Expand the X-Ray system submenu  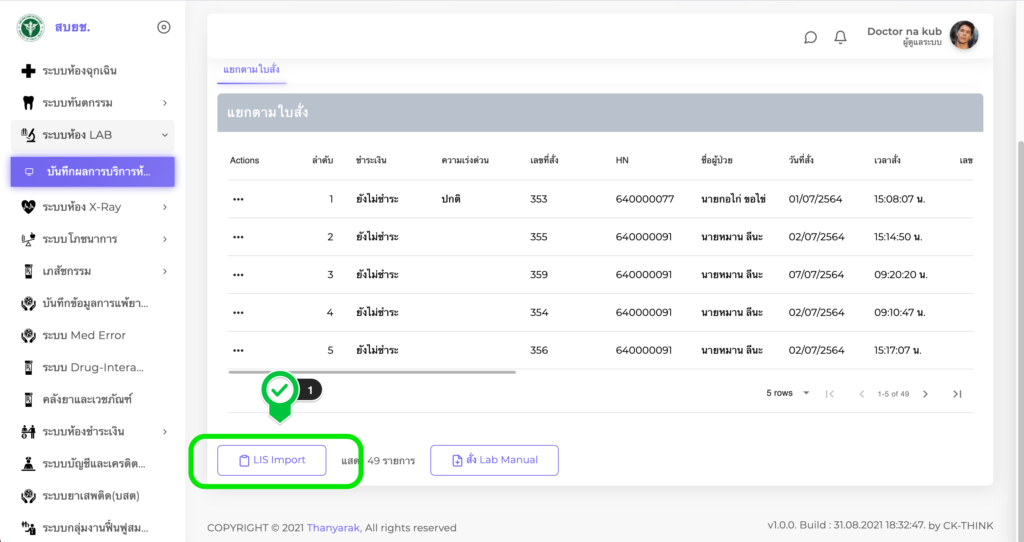tap(164, 207)
